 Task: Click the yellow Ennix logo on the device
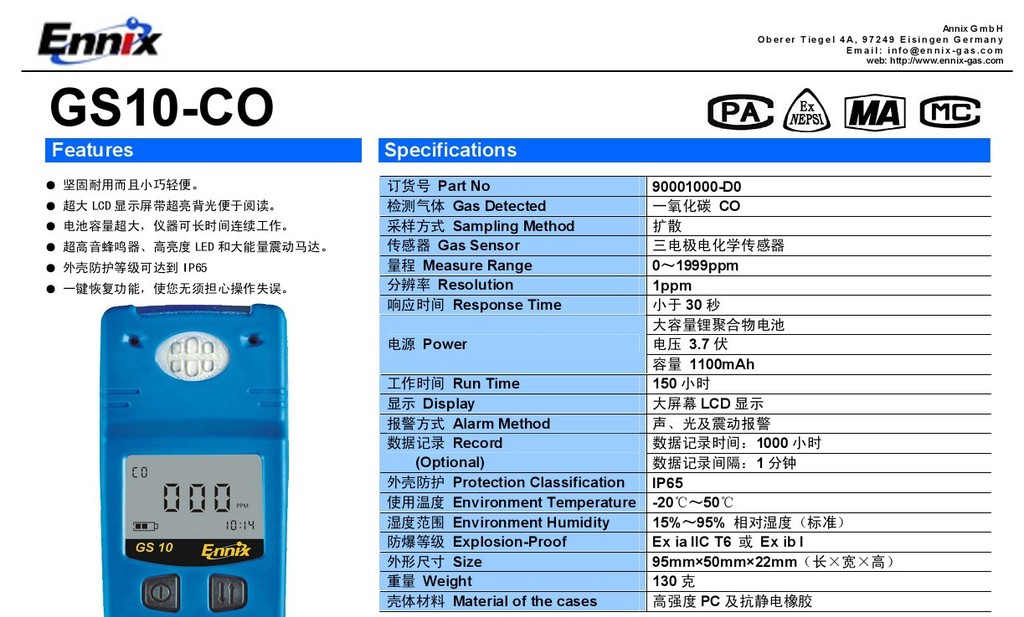click(x=232, y=550)
